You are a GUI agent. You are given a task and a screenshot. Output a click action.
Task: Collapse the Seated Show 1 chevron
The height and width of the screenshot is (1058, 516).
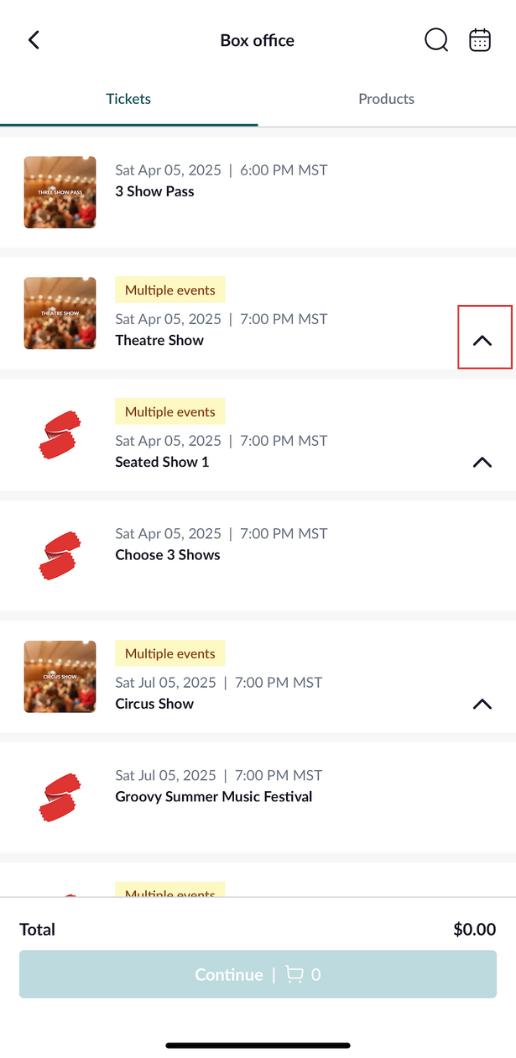(482, 462)
